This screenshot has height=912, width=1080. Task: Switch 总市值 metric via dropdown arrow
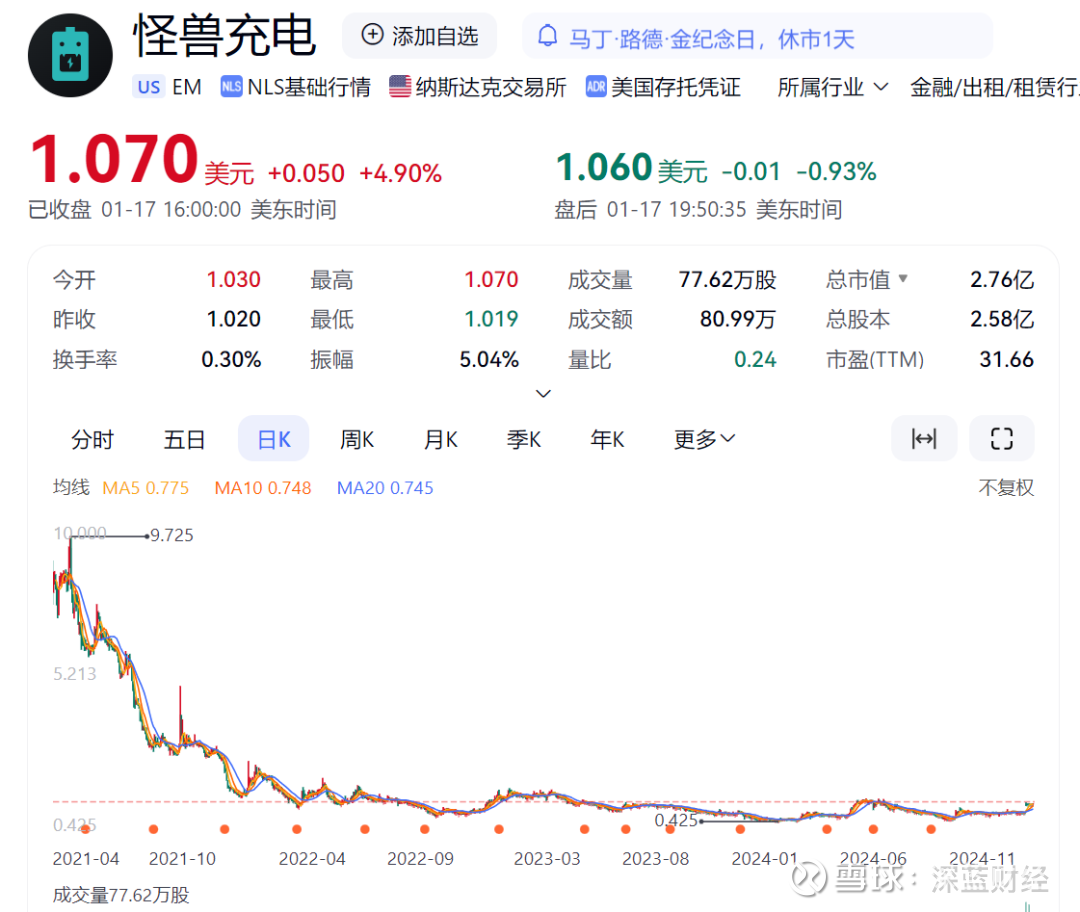903,278
